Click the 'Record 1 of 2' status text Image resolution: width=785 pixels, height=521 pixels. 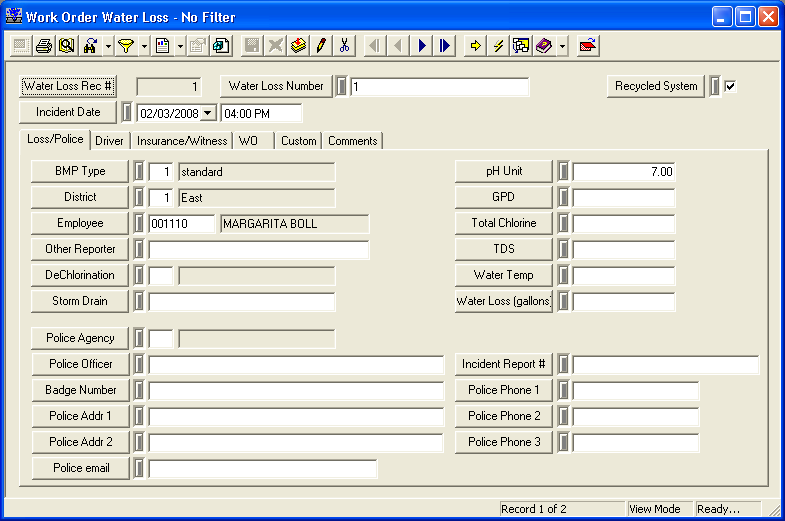pyautogui.click(x=534, y=509)
